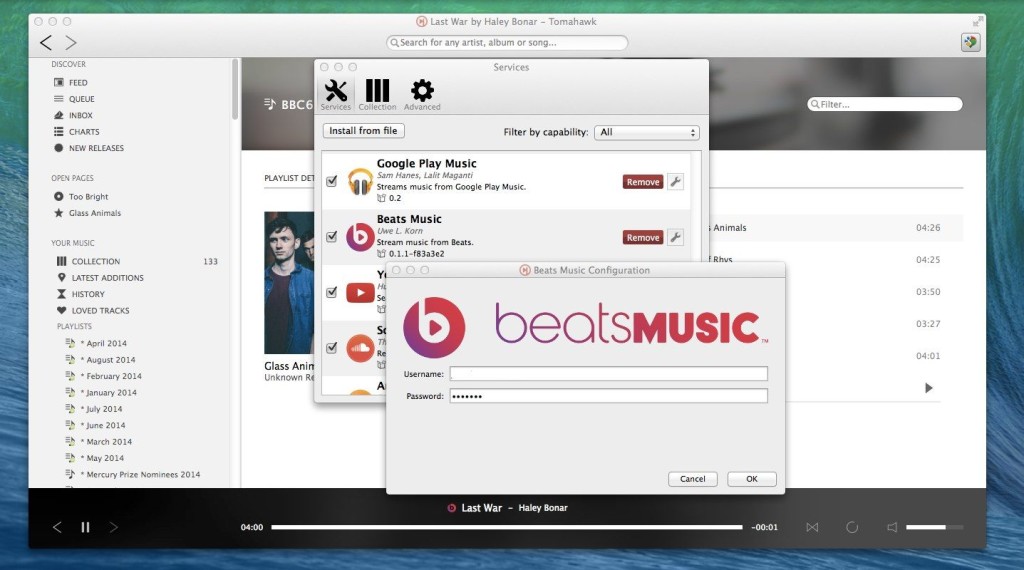Toggle the YouTube service checkbox
The width and height of the screenshot is (1024, 570).
(332, 292)
